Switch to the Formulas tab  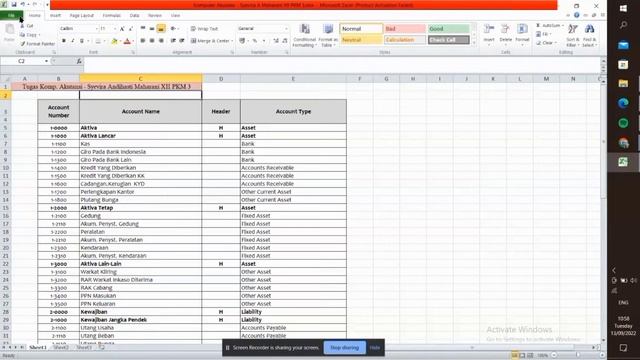(x=111, y=16)
